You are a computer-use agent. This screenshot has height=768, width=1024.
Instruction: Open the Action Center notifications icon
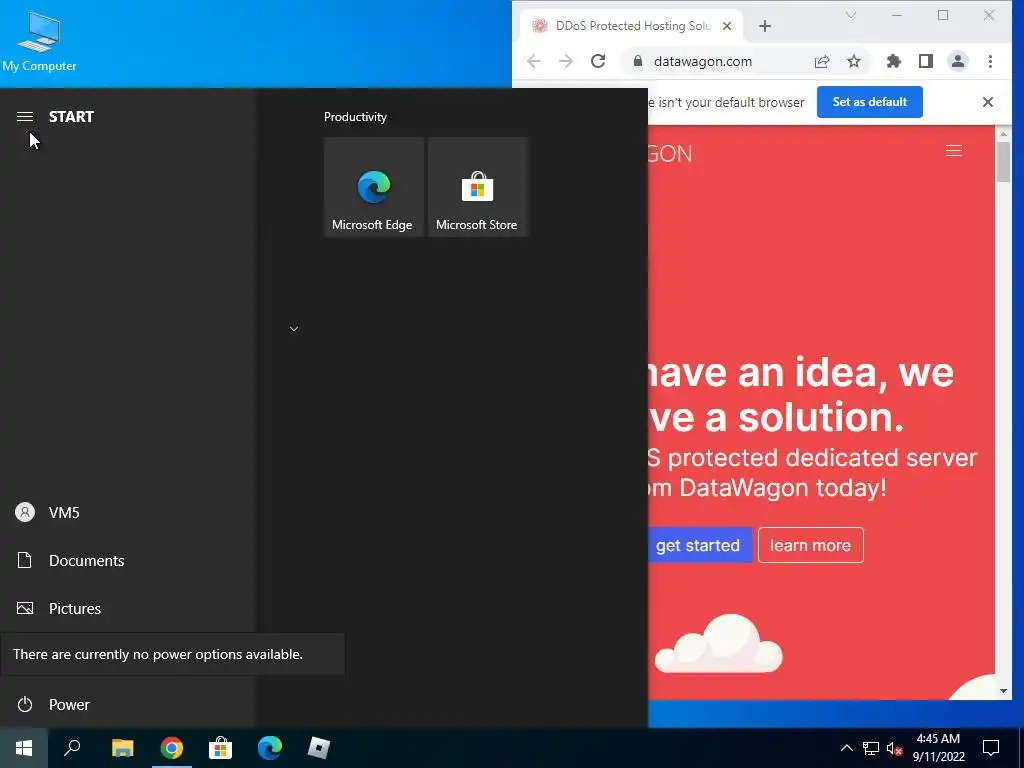click(x=991, y=748)
